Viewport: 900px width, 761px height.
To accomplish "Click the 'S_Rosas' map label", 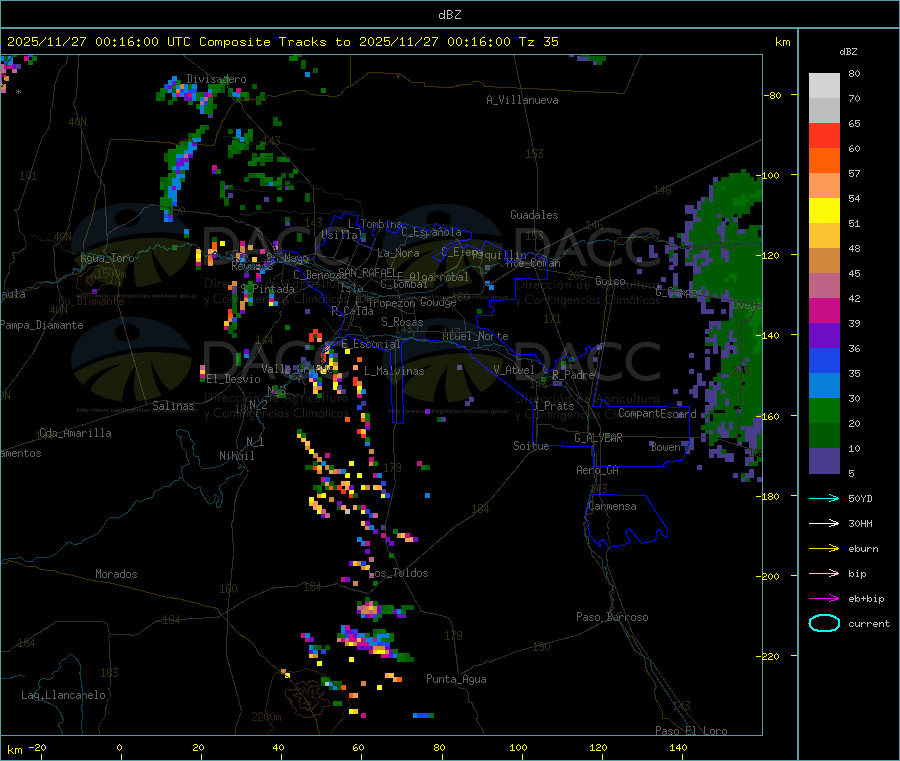I will coord(402,322).
